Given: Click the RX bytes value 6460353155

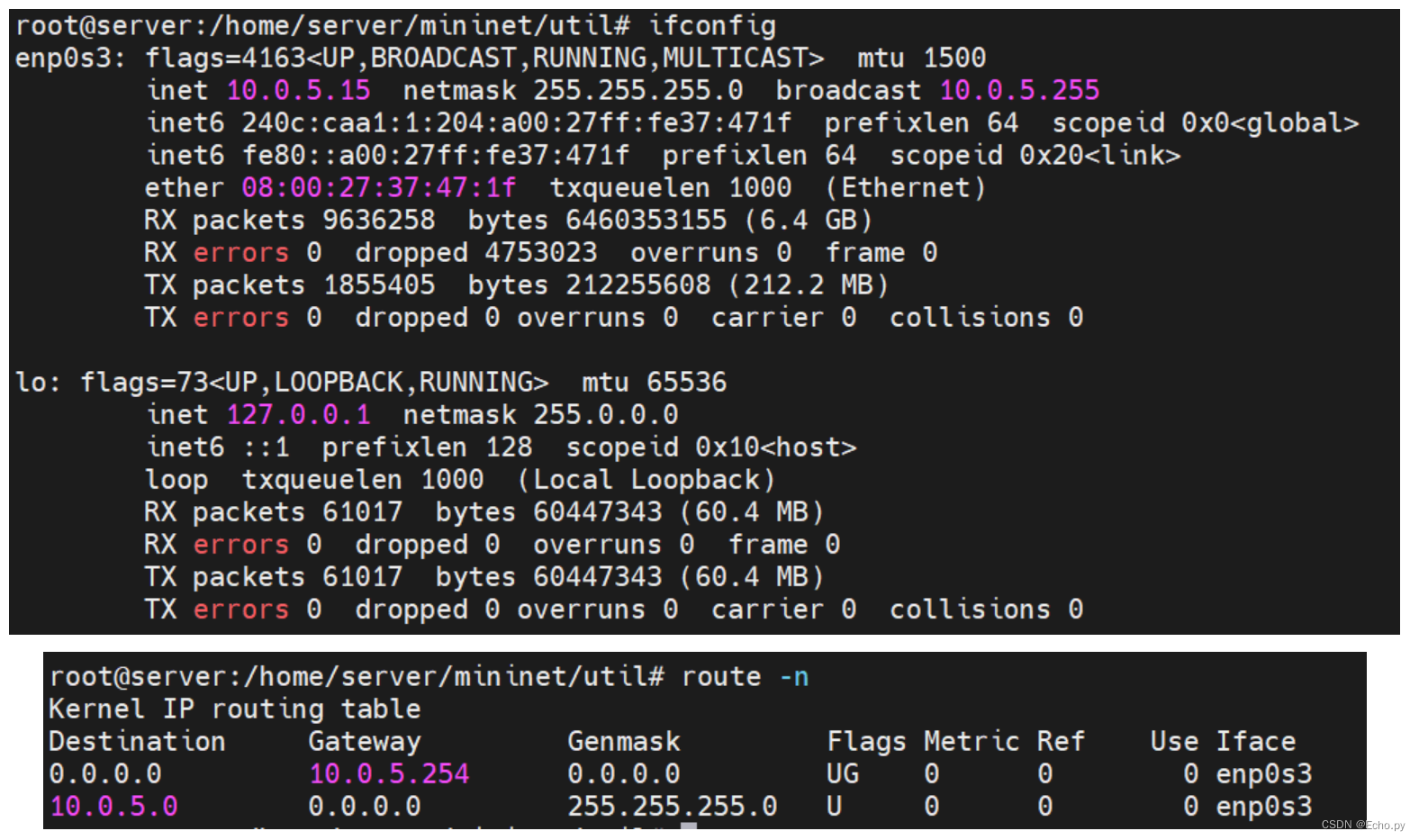Looking at the screenshot, I should tap(646, 221).
